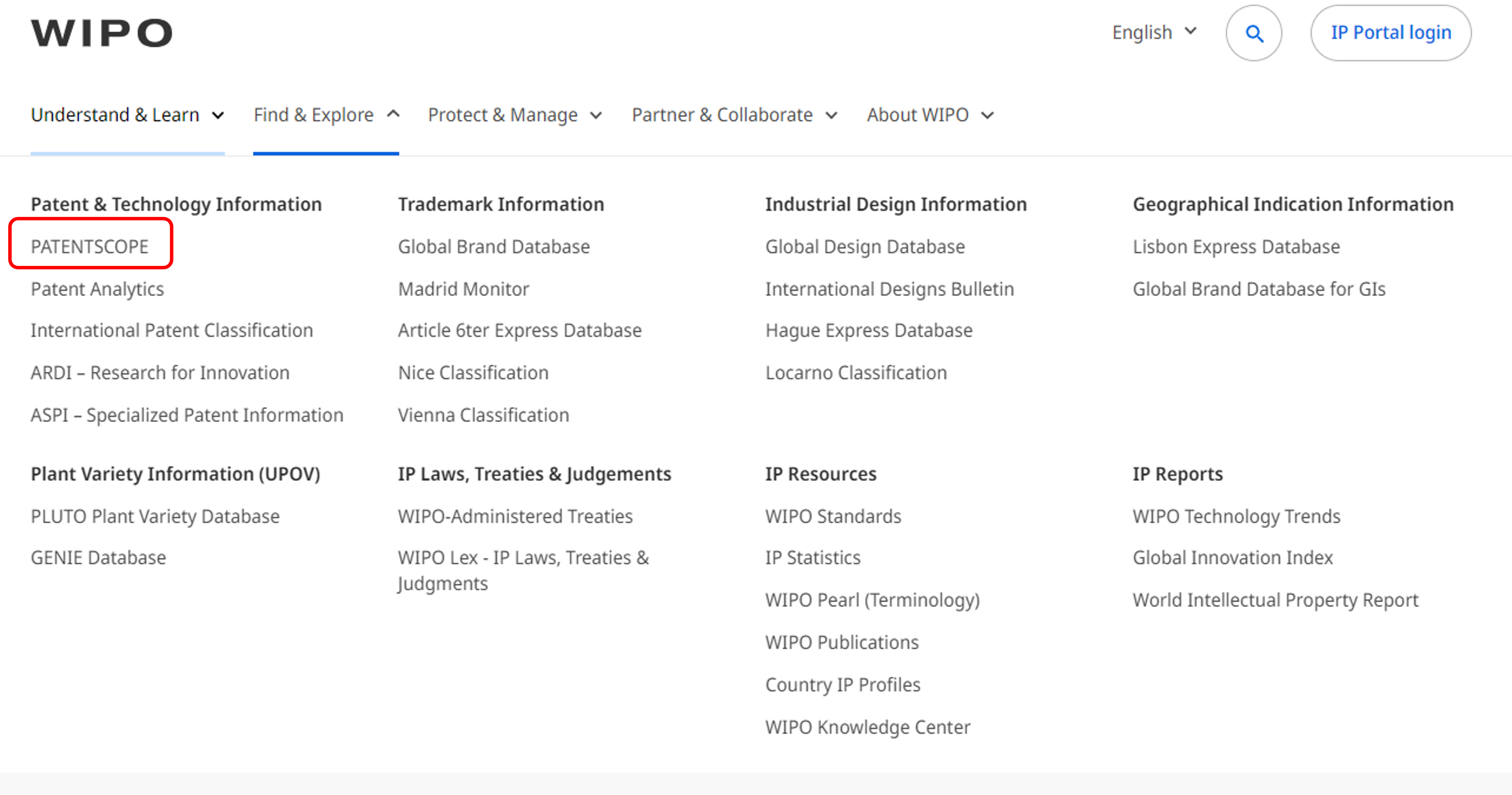The width and height of the screenshot is (1512, 795).
Task: Open the WIPO Knowledge Center link
Action: coord(867,727)
